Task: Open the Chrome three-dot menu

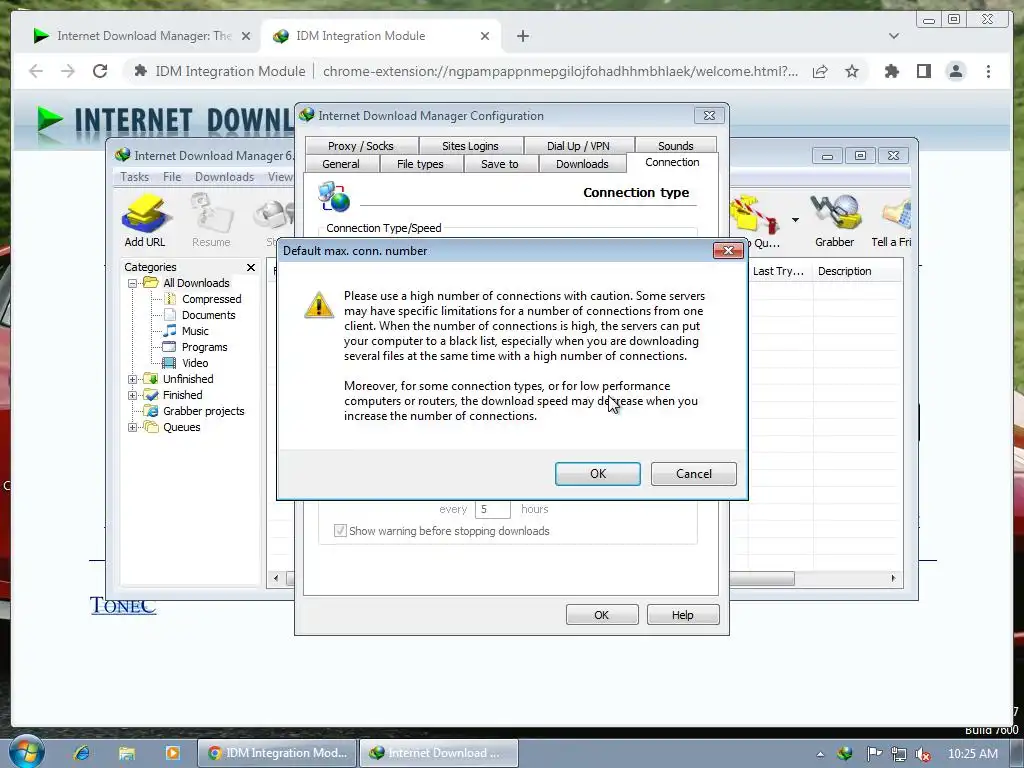Action: 988,71
